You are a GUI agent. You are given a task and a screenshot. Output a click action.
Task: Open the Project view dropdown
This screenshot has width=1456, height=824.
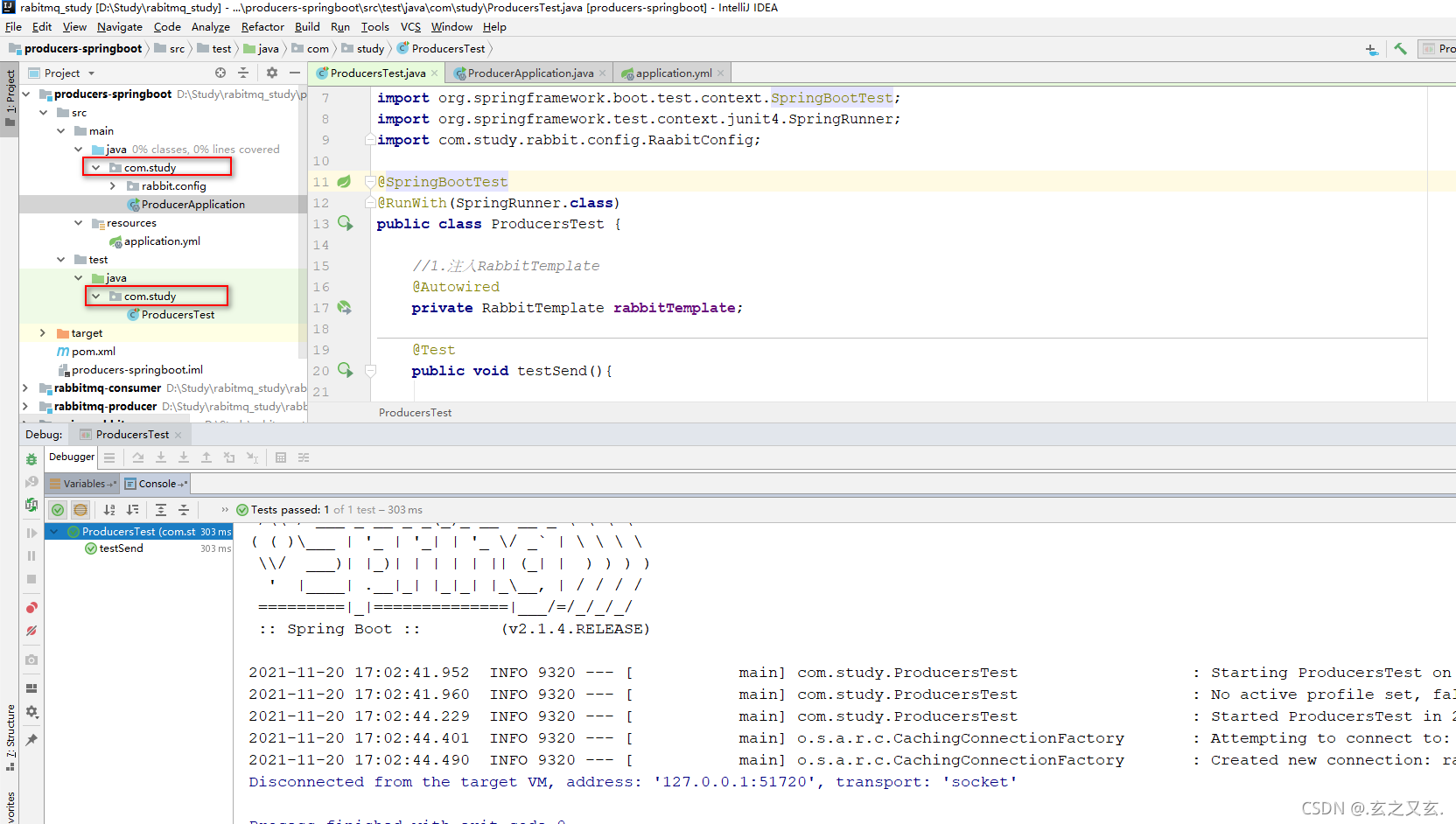click(x=91, y=73)
